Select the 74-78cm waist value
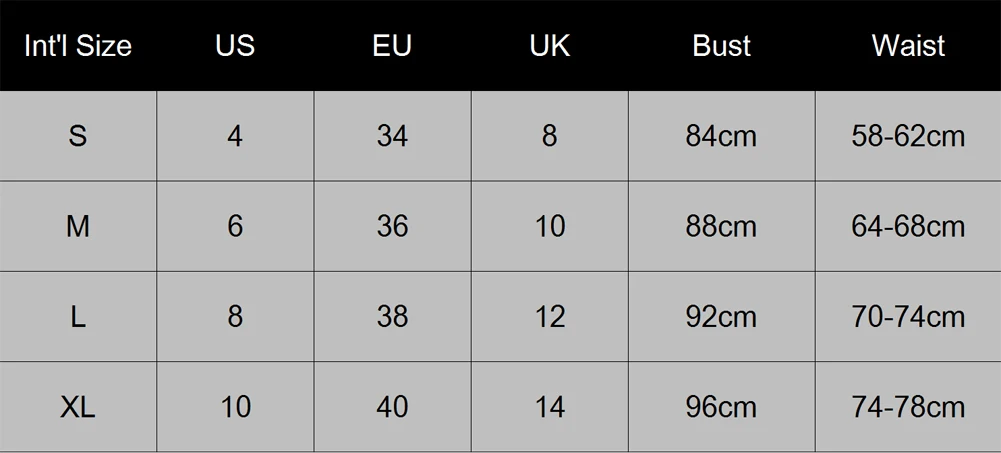This screenshot has width=1001, height=453. (908, 407)
